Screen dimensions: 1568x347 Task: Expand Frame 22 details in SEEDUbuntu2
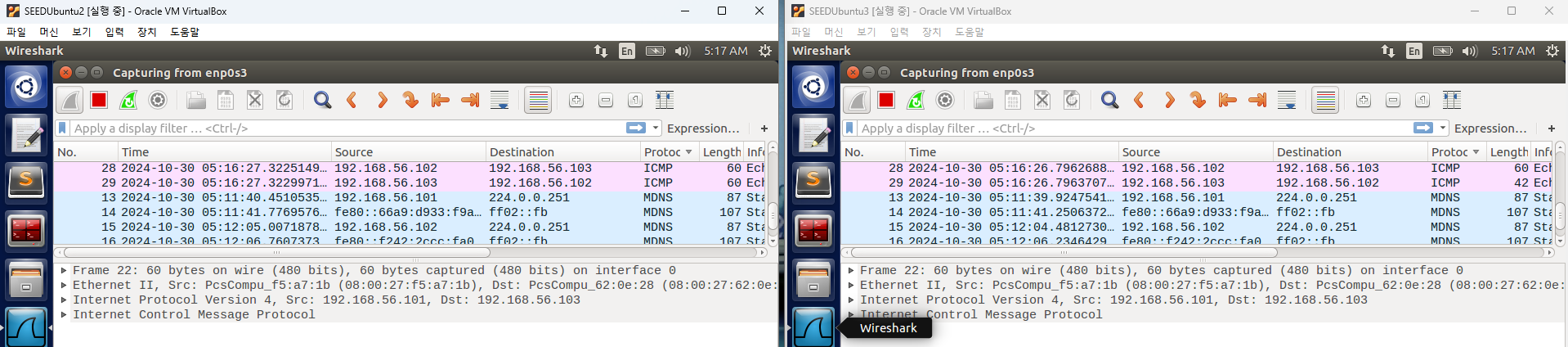click(x=64, y=270)
